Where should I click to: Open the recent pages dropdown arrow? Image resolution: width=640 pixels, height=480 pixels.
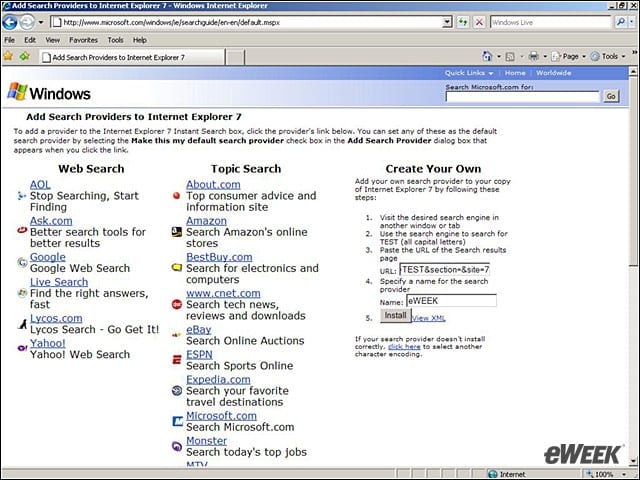click(x=40, y=22)
